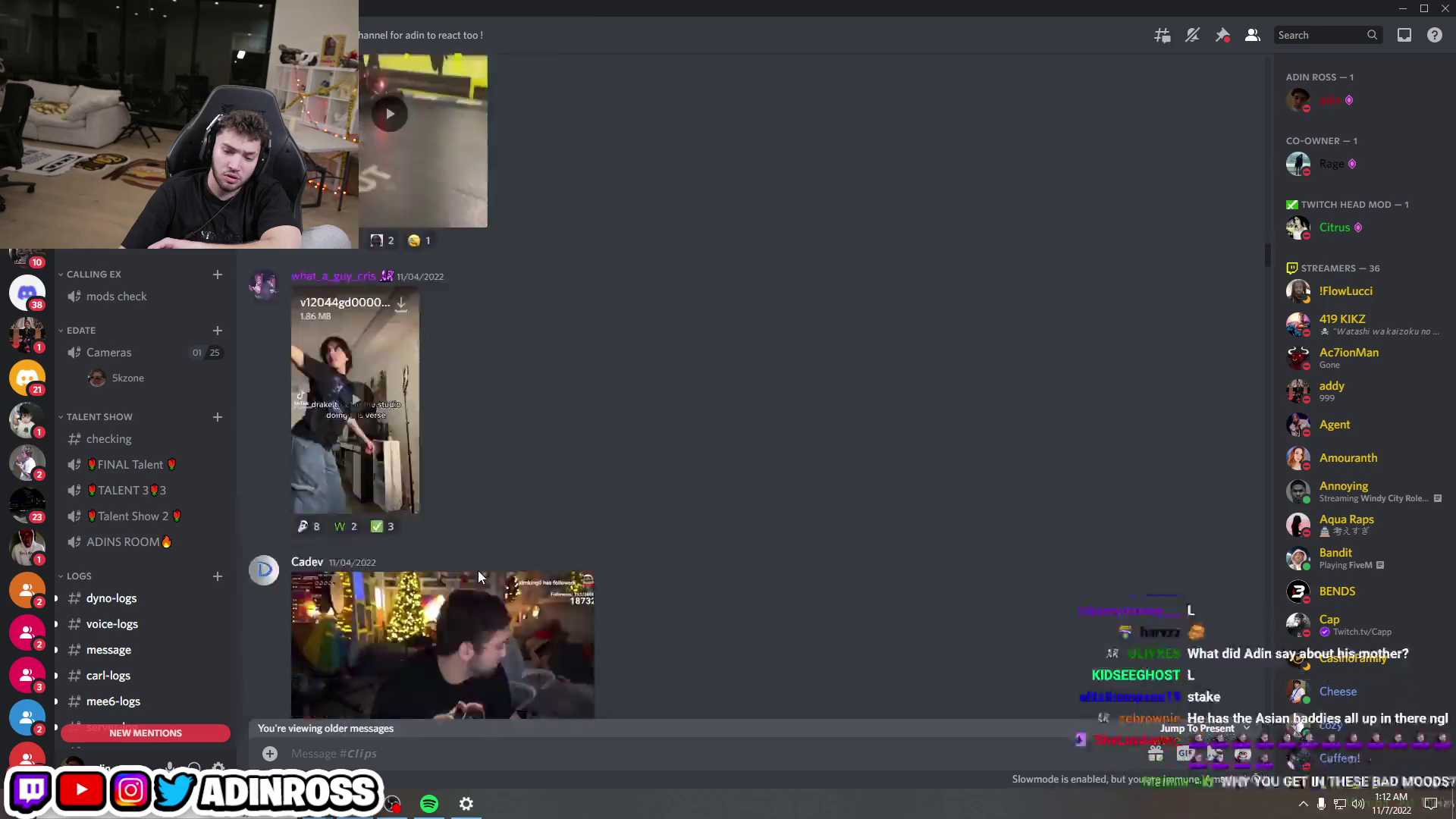Join the ADINS ROOM voice channel

[146, 542]
